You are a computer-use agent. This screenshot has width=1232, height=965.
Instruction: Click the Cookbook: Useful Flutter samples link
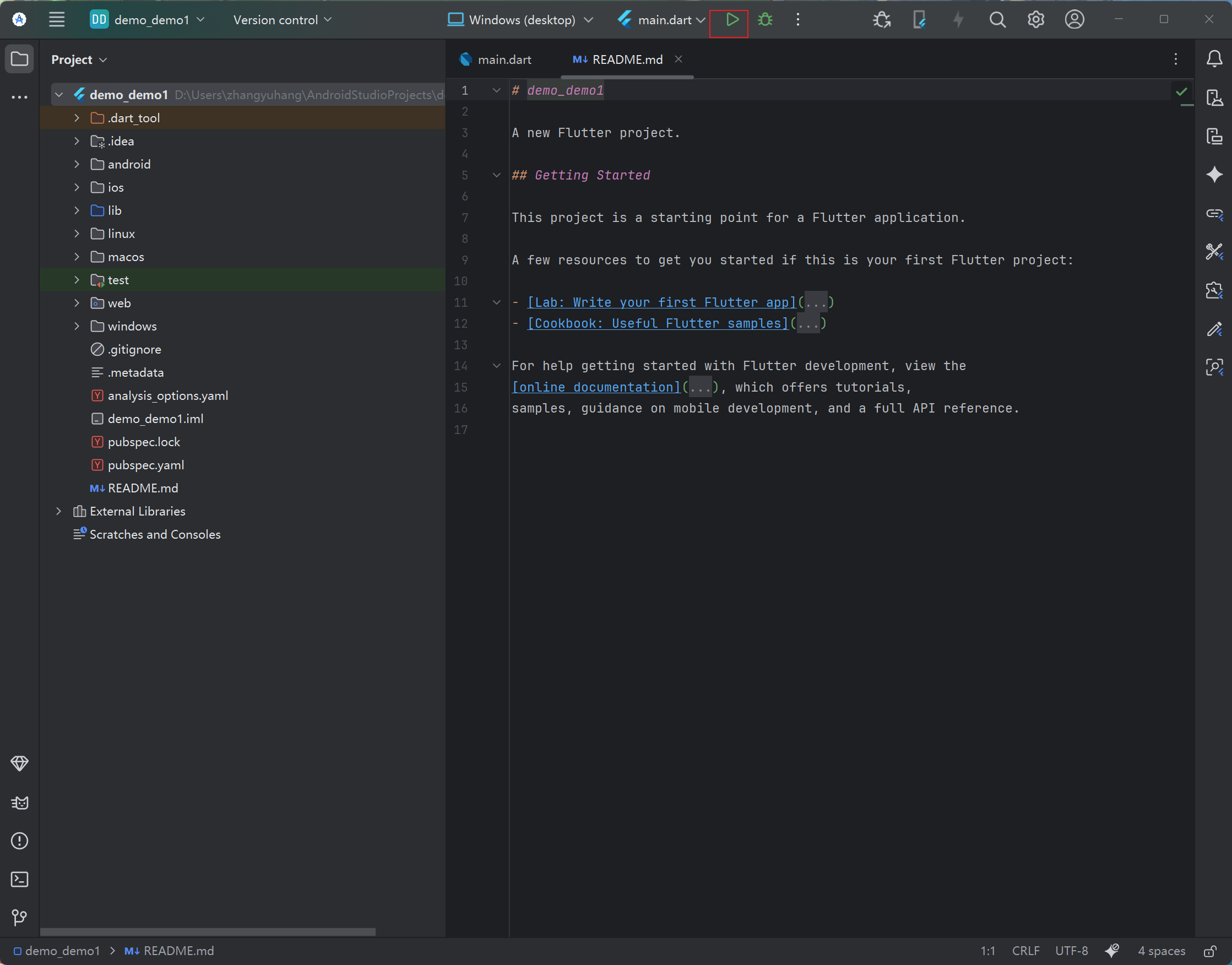(658, 323)
